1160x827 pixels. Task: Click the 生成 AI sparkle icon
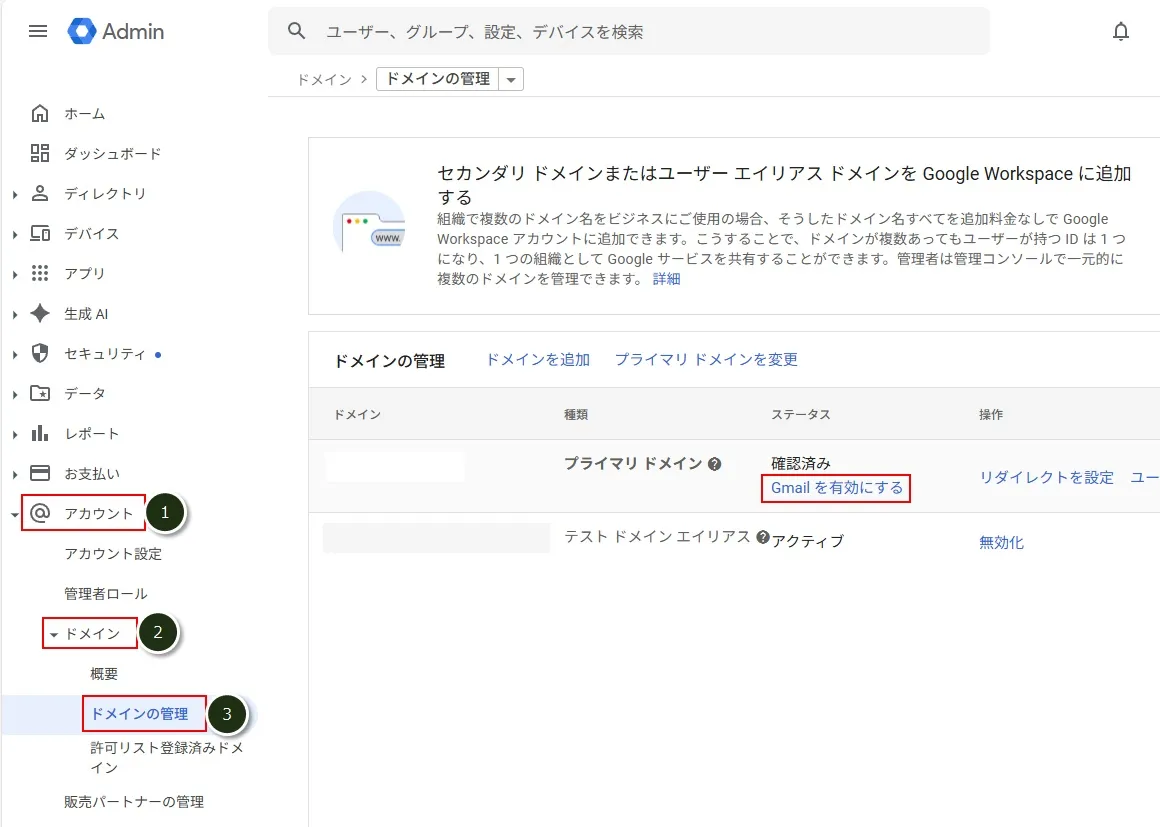pyautogui.click(x=40, y=313)
